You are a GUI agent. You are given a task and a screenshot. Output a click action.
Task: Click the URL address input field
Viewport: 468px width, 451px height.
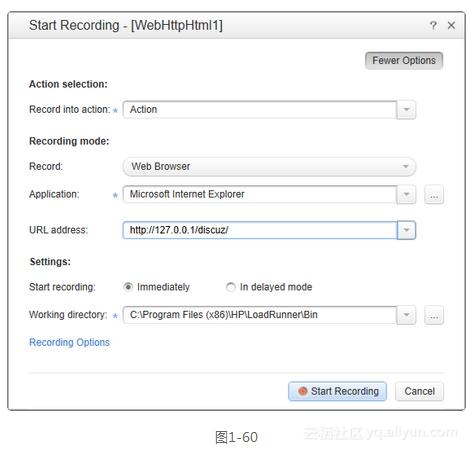260,230
